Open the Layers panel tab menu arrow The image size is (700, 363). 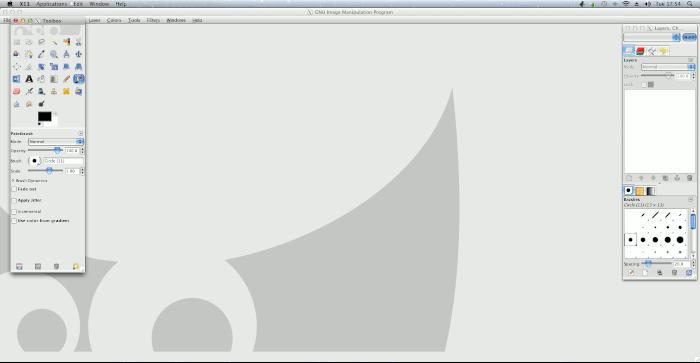coord(691,60)
